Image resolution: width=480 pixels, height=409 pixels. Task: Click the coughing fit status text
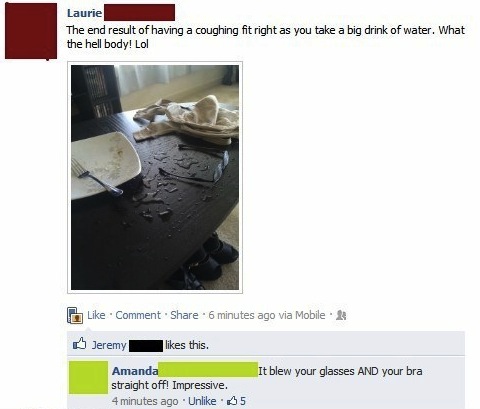tap(265, 37)
